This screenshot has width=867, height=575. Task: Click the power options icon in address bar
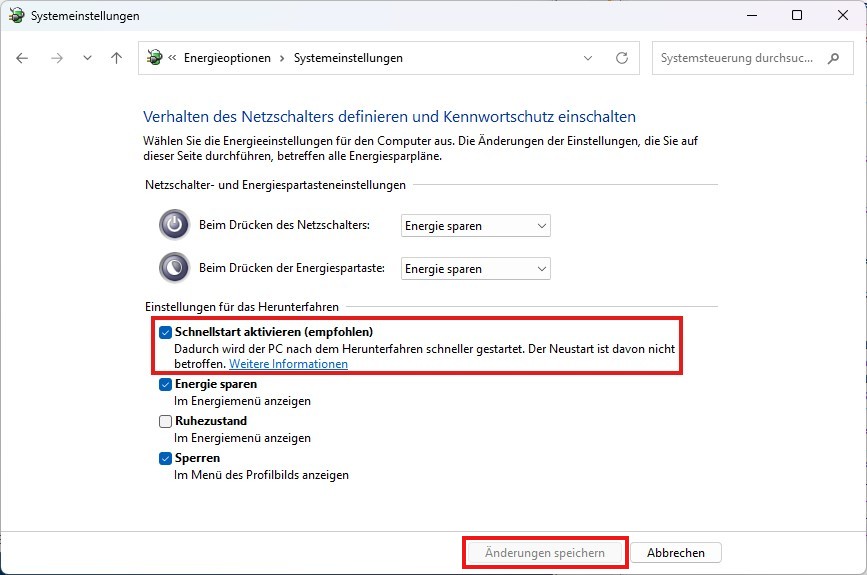pos(154,58)
